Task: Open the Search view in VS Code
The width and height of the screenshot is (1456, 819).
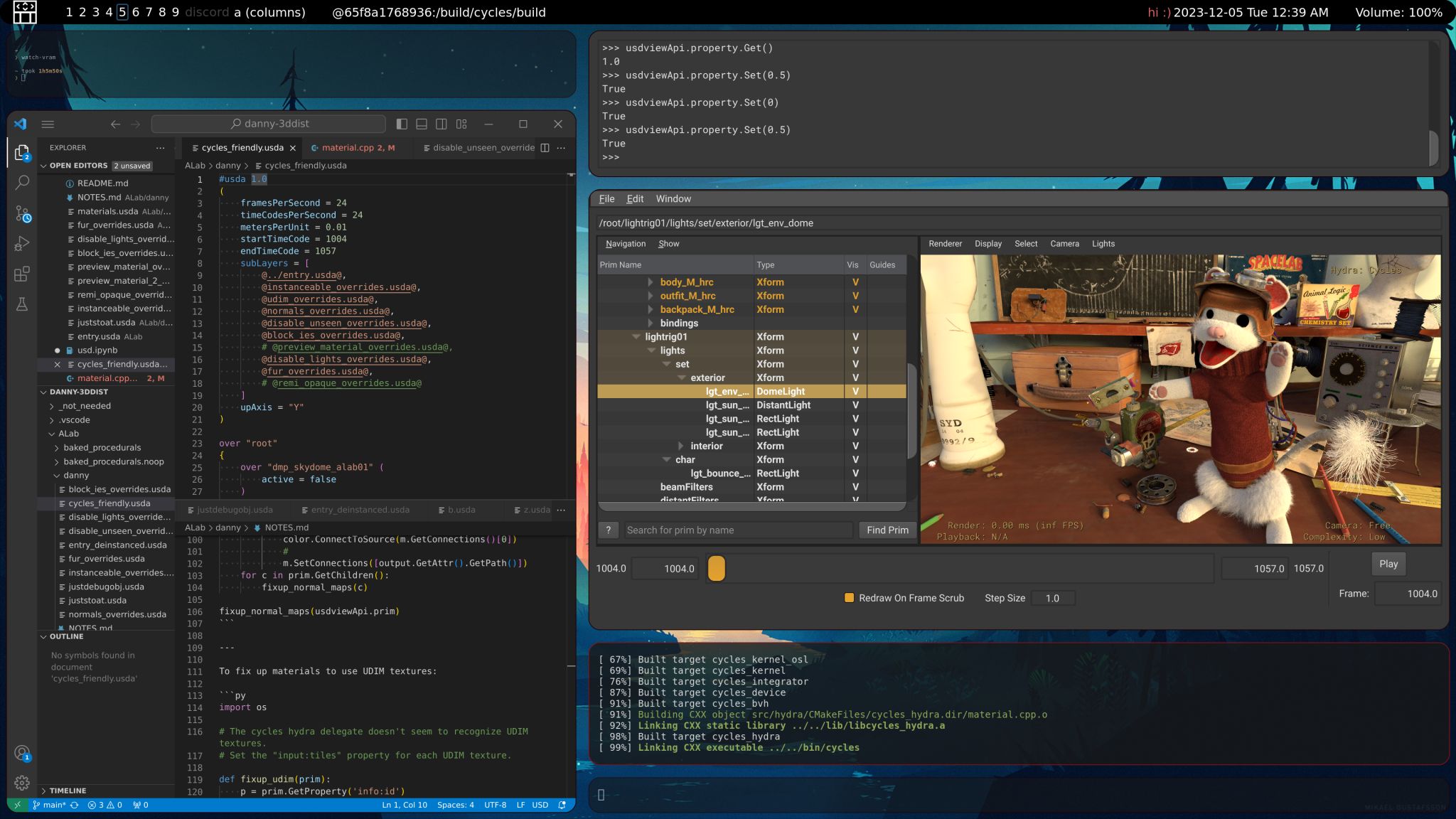Action: (x=22, y=183)
